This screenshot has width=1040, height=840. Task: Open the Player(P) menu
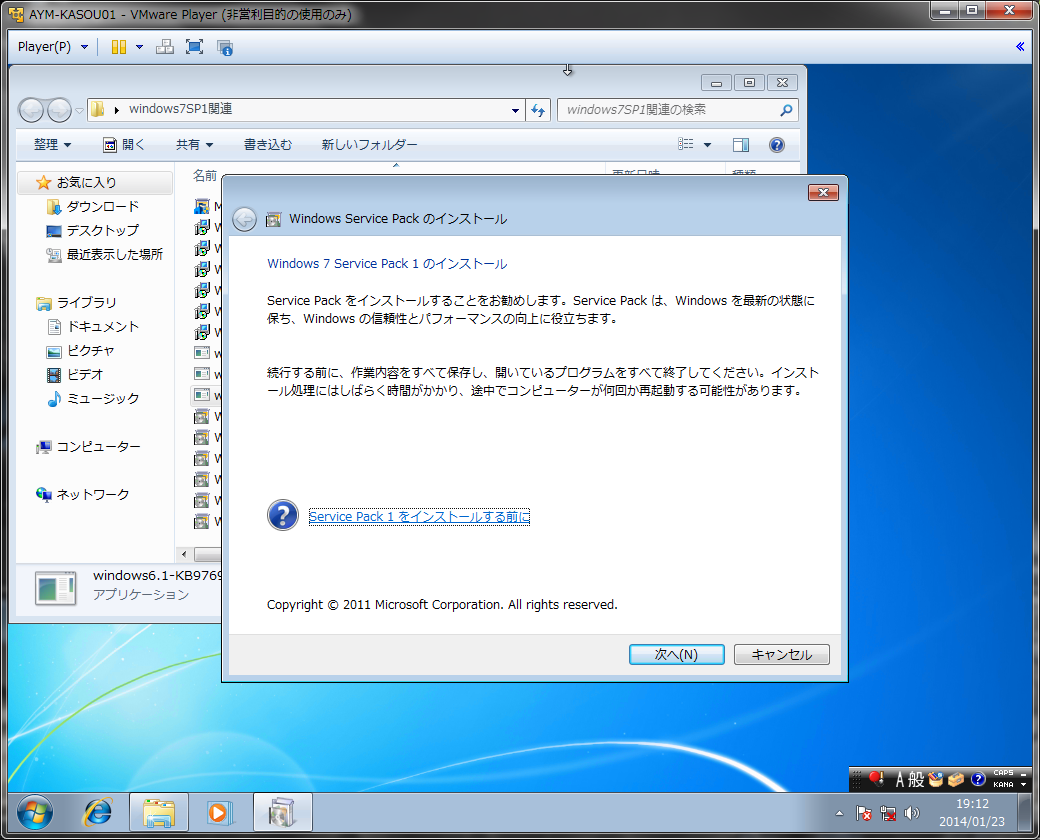(52, 46)
